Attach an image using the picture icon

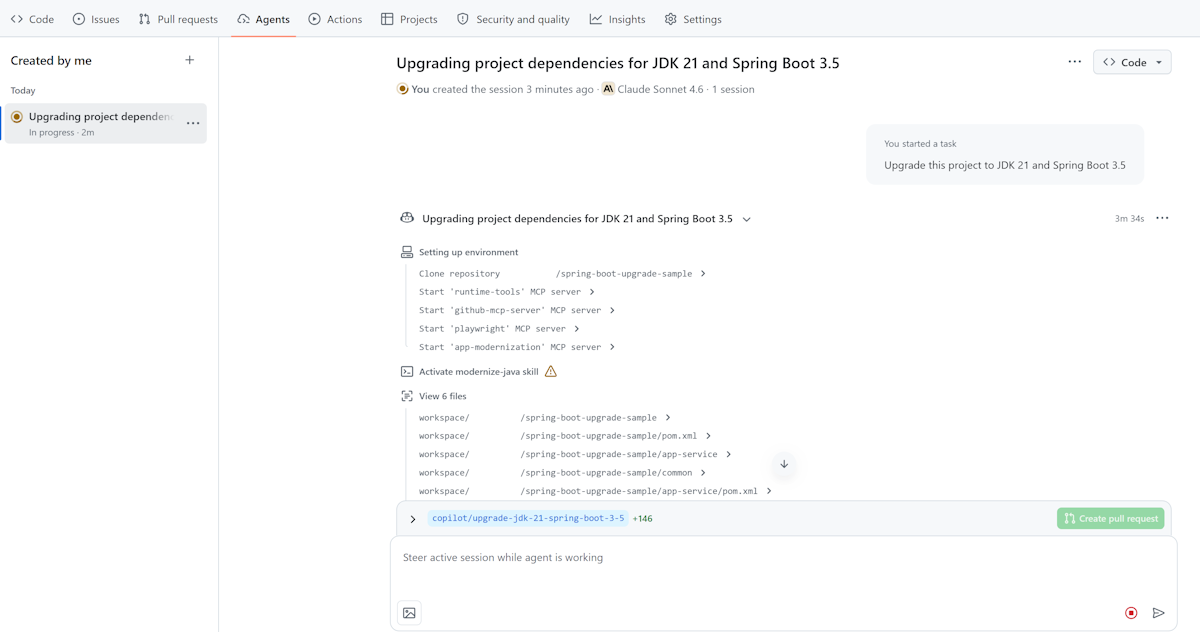[x=409, y=613]
